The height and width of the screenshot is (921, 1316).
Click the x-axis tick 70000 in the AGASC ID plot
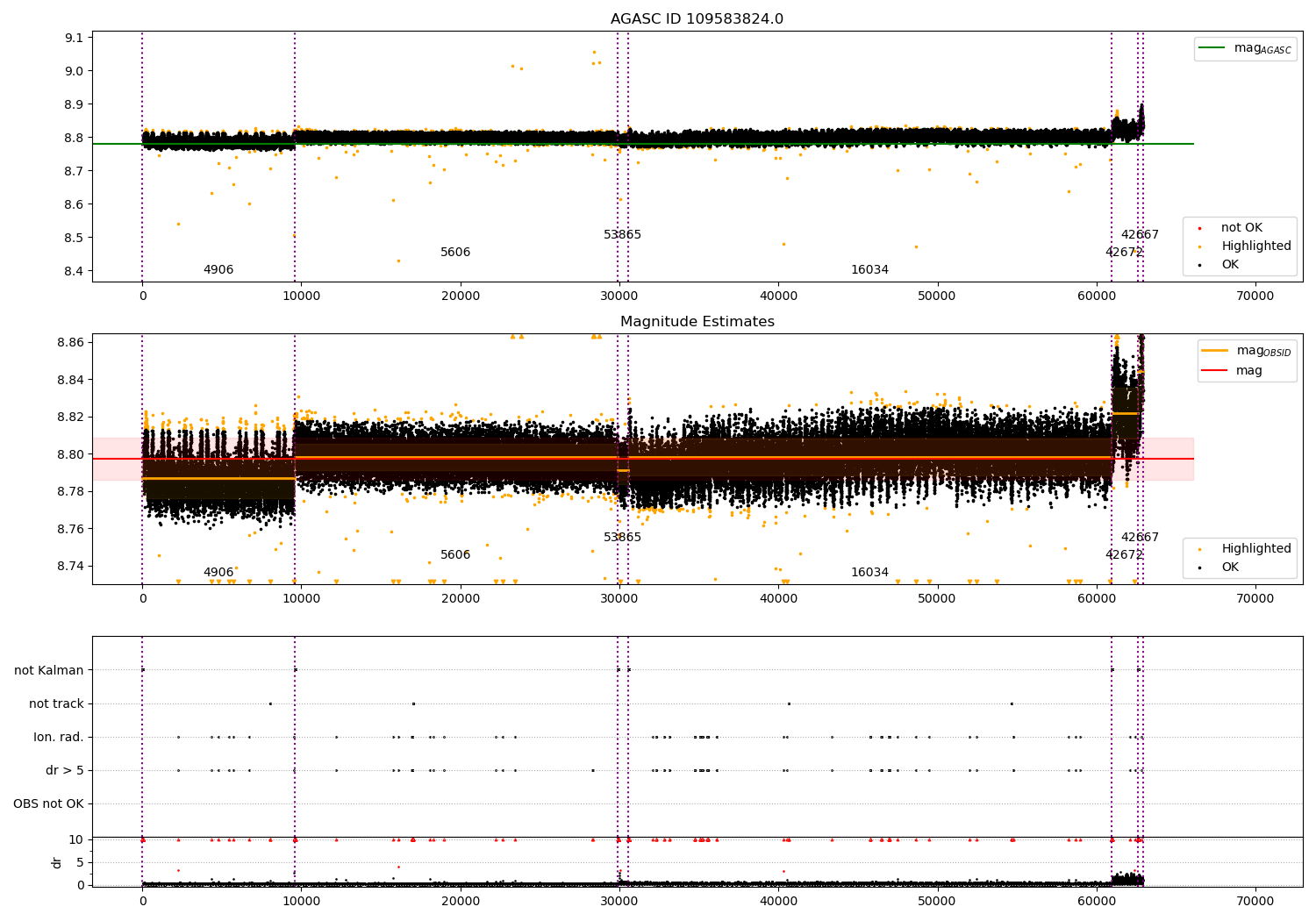pyautogui.click(x=1255, y=296)
